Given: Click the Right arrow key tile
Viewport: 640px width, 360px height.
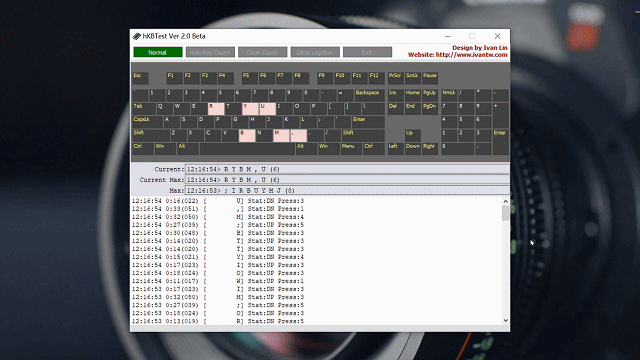Looking at the screenshot, I should (430, 149).
